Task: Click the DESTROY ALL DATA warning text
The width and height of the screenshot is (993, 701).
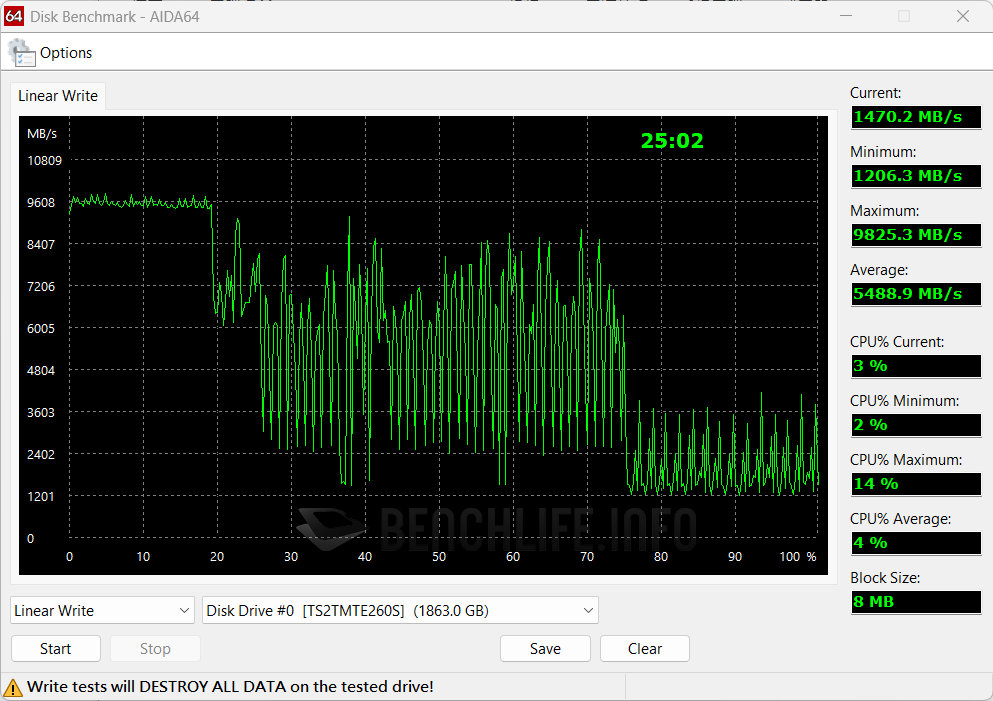Action: 230,686
